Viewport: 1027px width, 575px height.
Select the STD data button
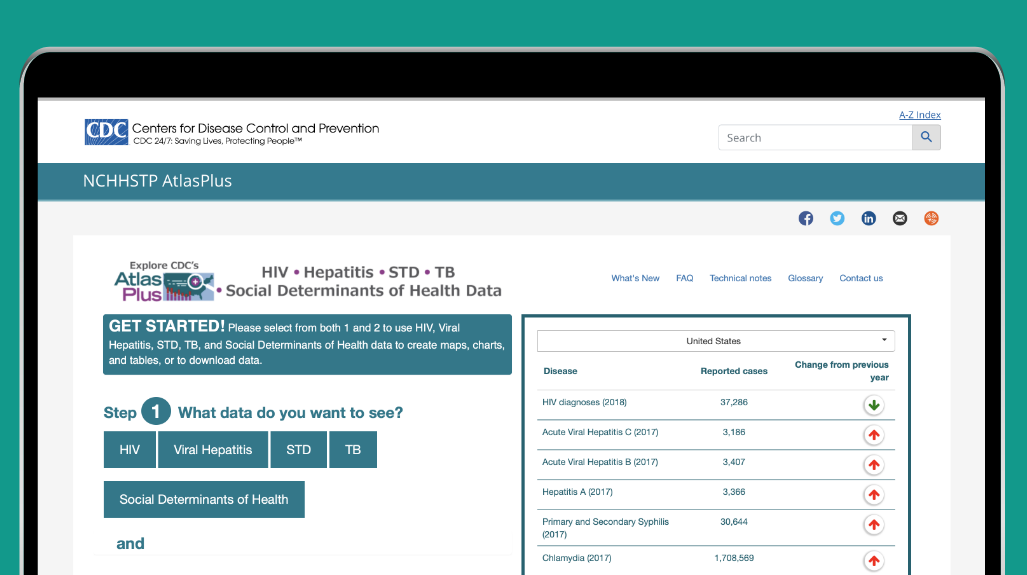click(299, 450)
